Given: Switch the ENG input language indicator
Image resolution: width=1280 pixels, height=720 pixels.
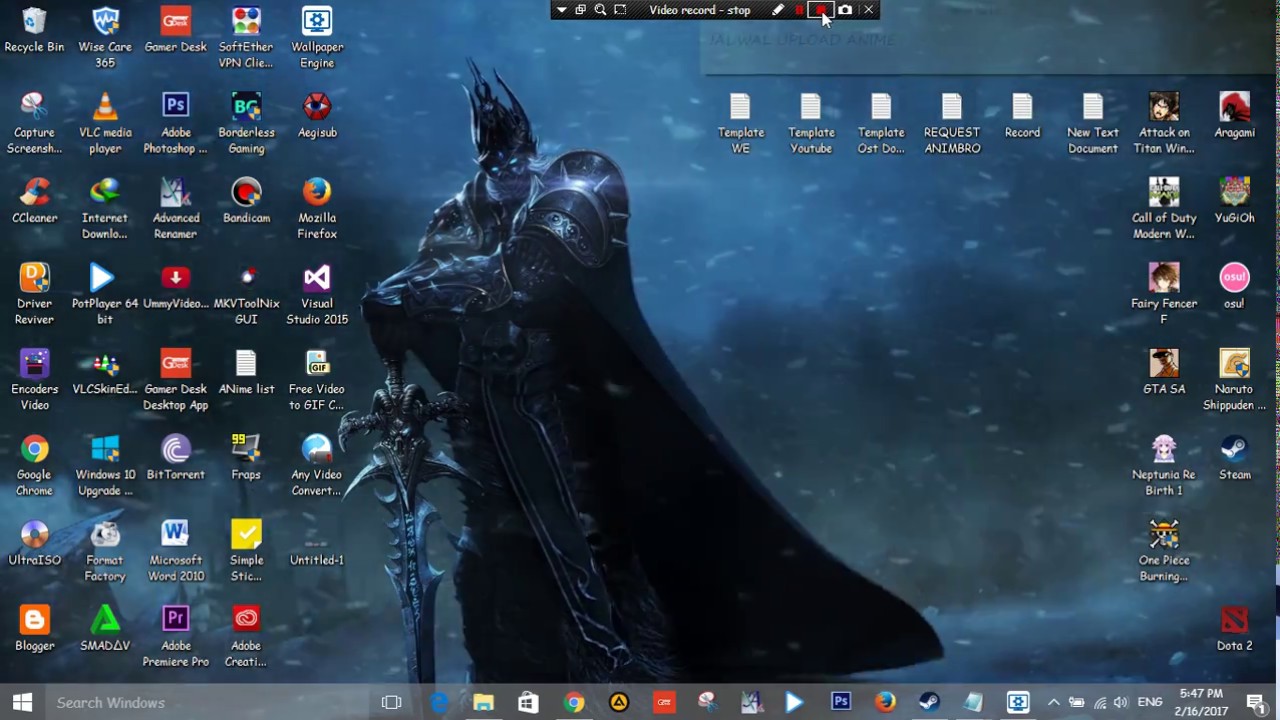Looking at the screenshot, I should coord(1150,702).
